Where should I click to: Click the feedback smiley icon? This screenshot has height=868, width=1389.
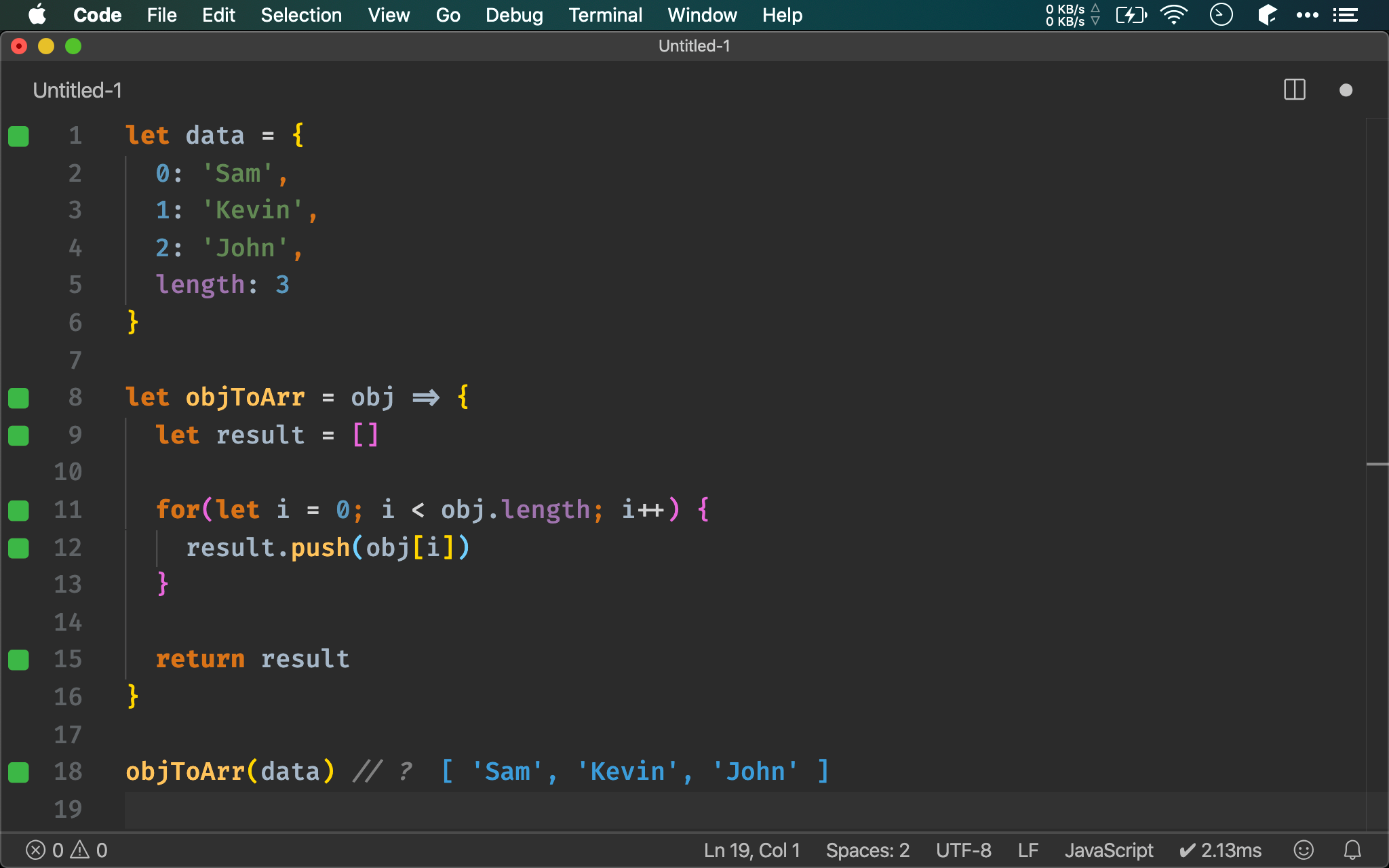coord(1304,850)
